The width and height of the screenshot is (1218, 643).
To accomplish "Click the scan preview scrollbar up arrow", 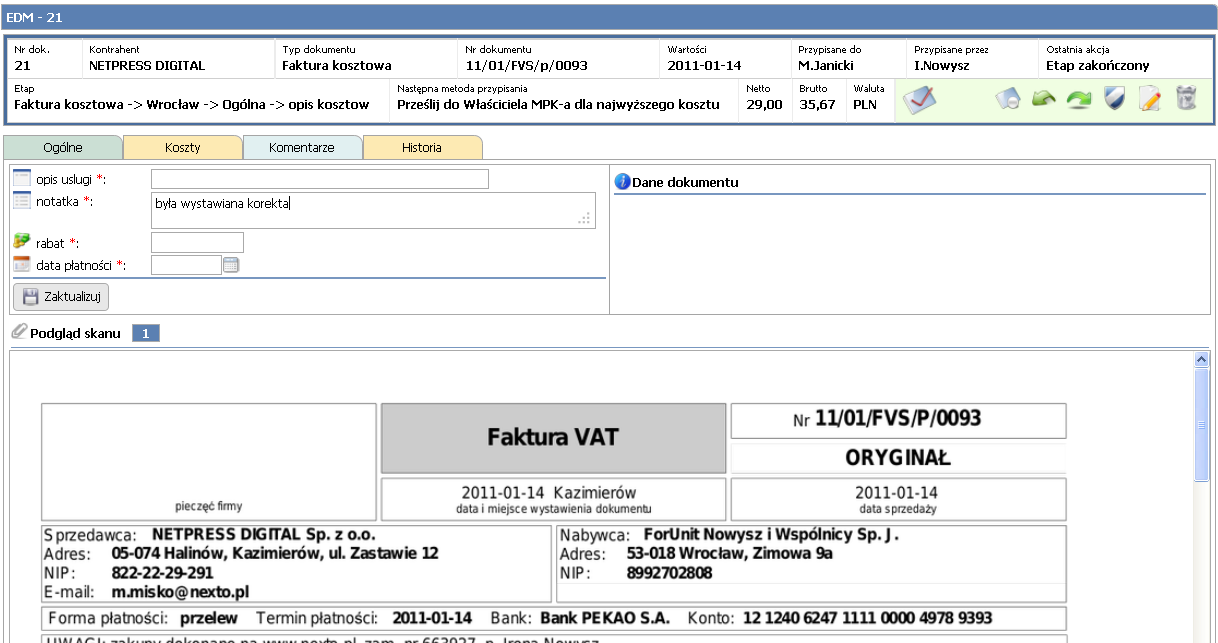I will tap(1202, 360).
